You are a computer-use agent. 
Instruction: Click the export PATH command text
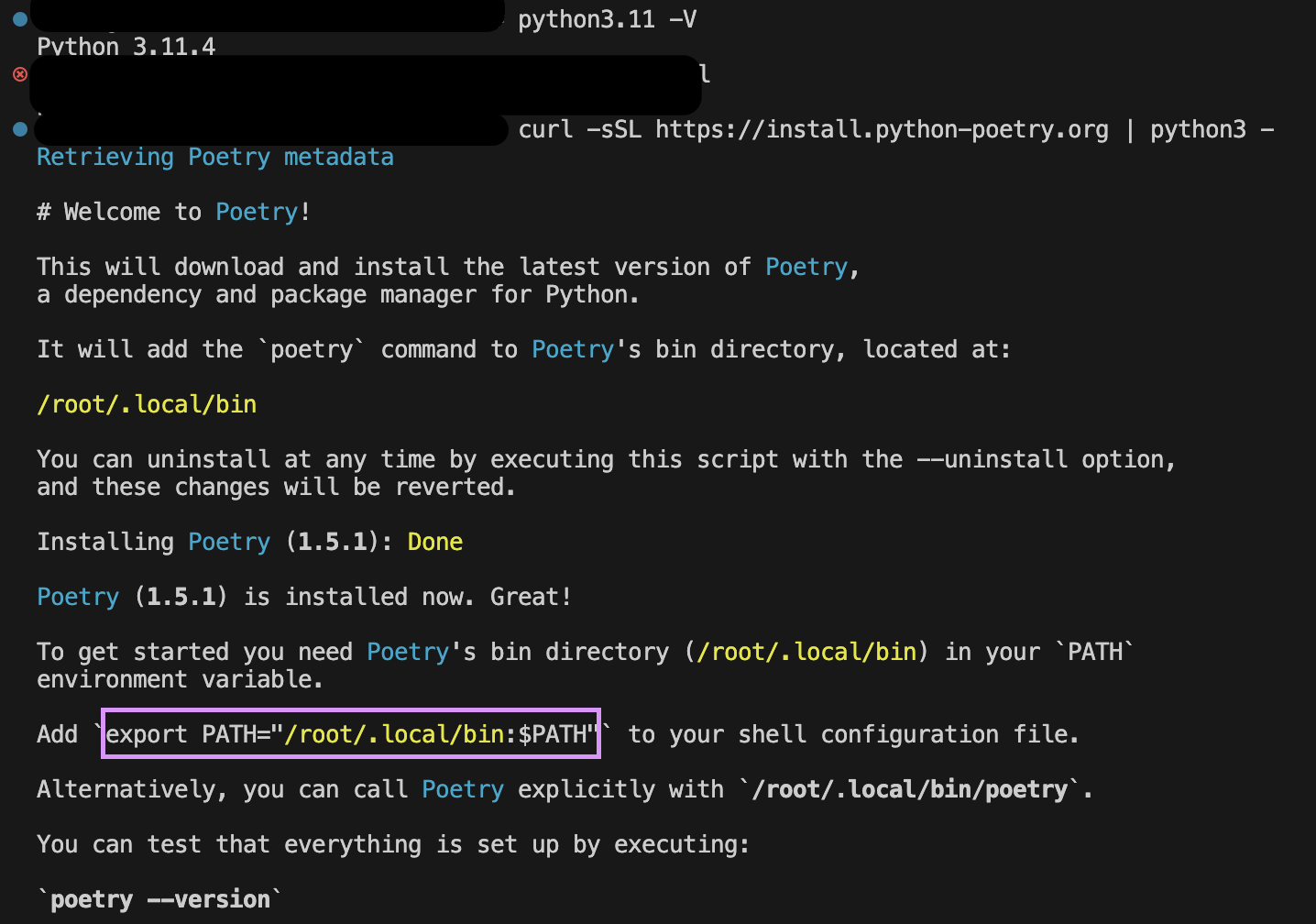[x=353, y=734]
